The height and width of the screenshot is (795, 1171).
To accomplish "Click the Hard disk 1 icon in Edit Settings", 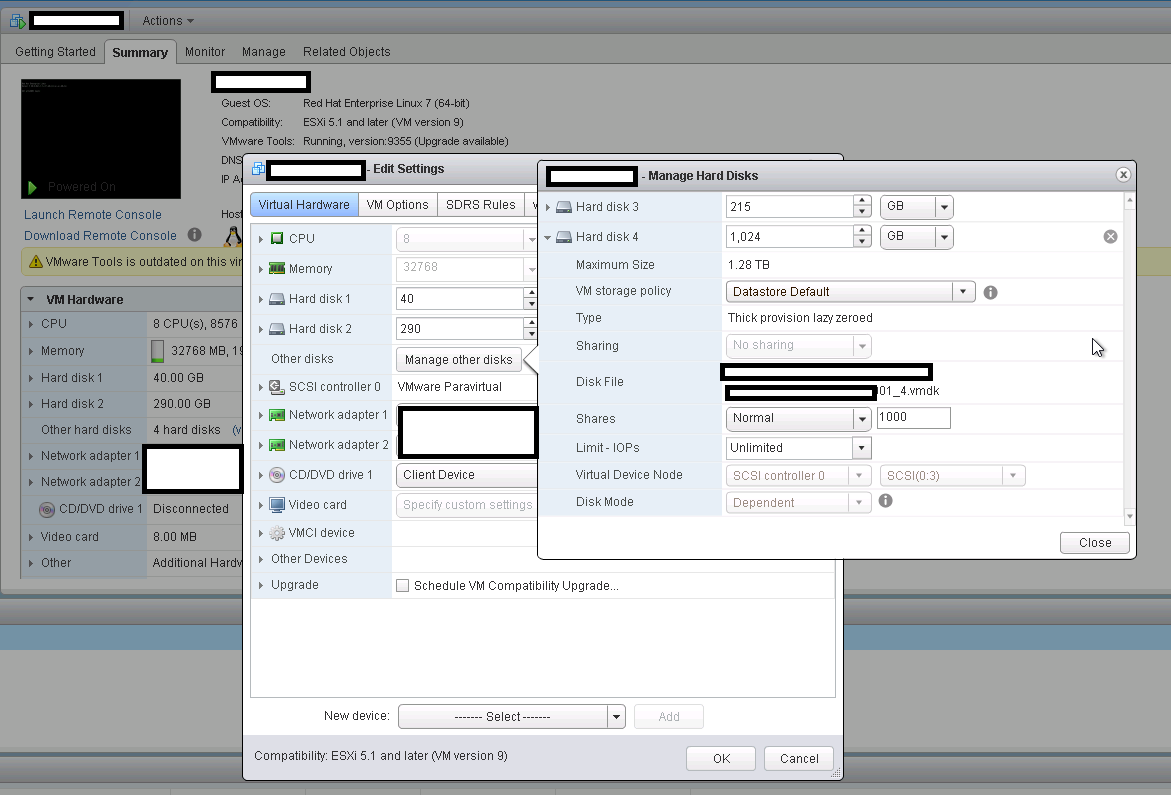I will click(x=277, y=299).
